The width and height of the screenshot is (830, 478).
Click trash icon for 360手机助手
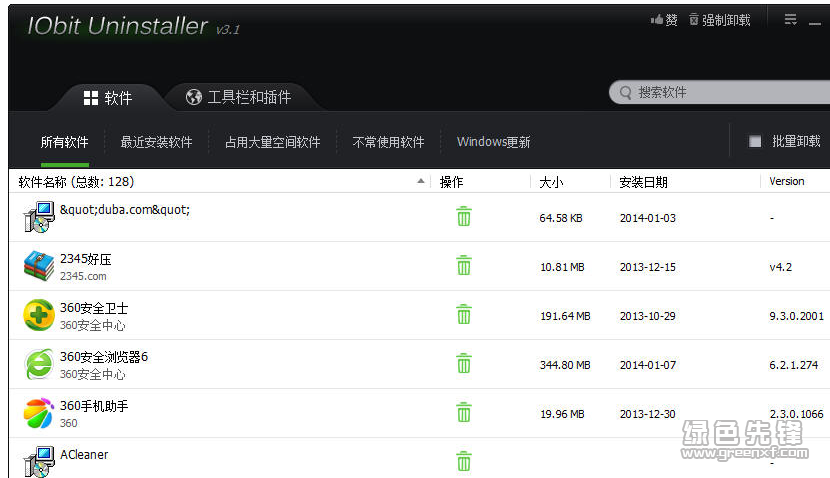[x=464, y=412]
